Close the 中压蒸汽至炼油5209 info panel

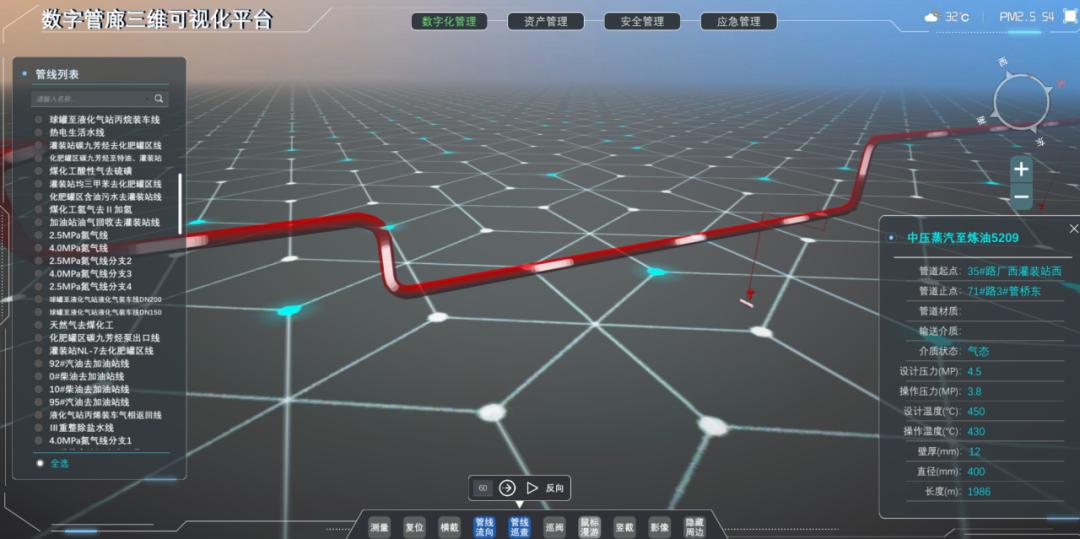(x=1074, y=229)
